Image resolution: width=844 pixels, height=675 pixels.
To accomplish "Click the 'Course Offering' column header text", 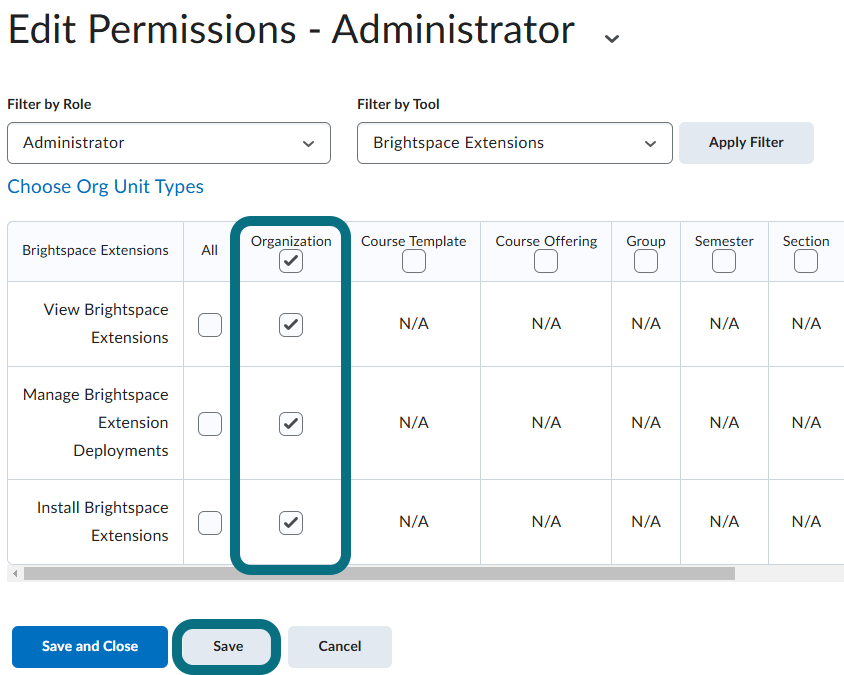I will click(546, 241).
